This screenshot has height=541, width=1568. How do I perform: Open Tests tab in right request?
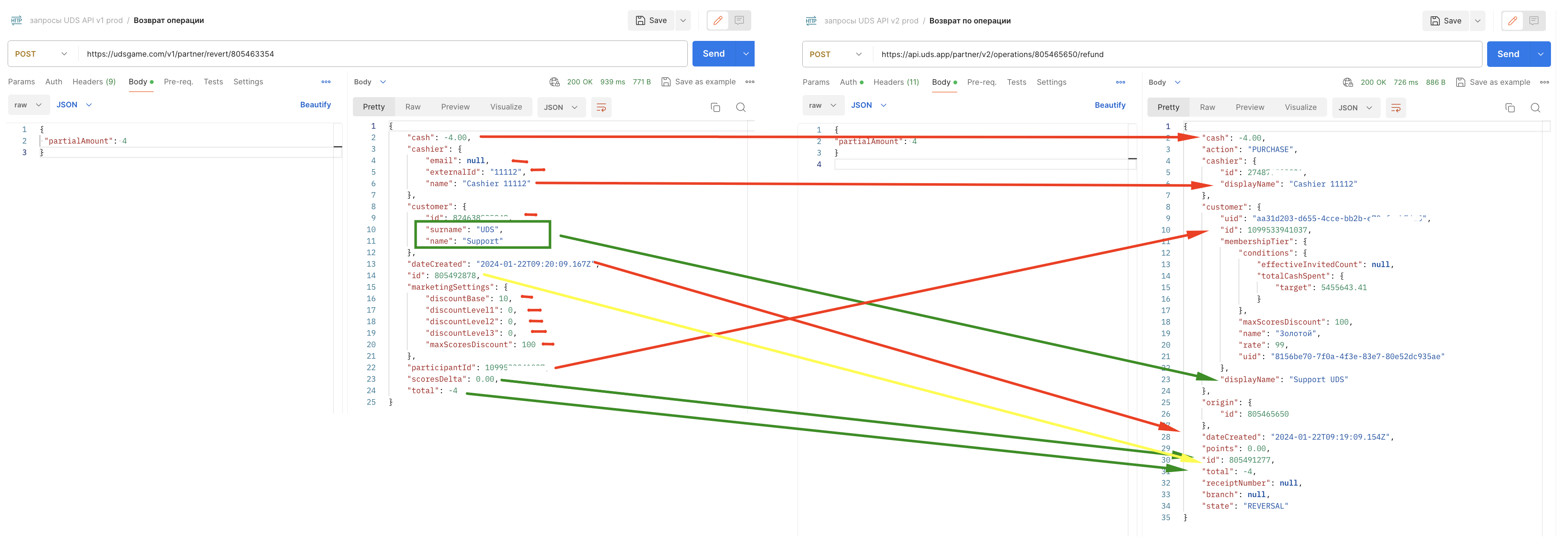pyautogui.click(x=1016, y=82)
